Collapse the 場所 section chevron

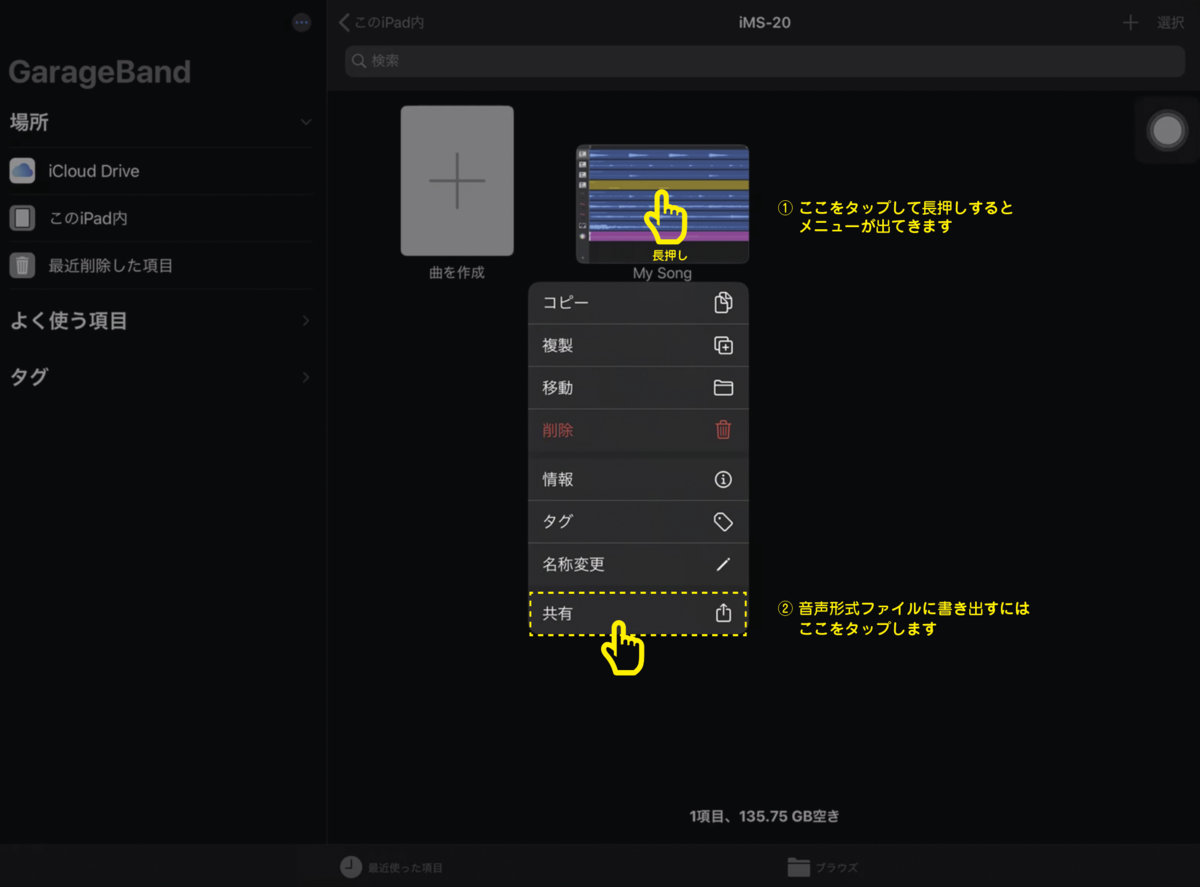[305, 122]
